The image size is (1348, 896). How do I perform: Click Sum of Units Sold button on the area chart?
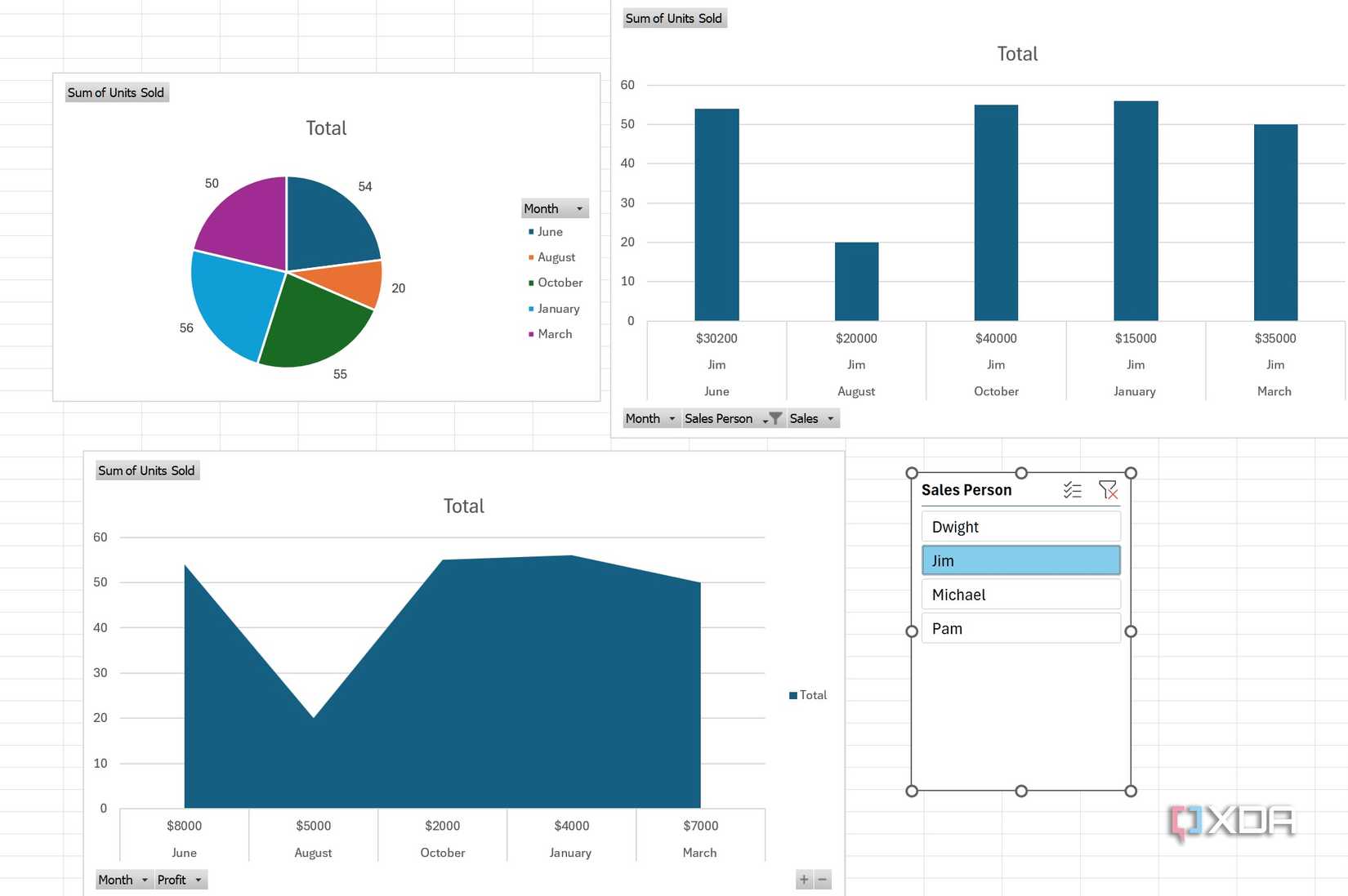(146, 470)
